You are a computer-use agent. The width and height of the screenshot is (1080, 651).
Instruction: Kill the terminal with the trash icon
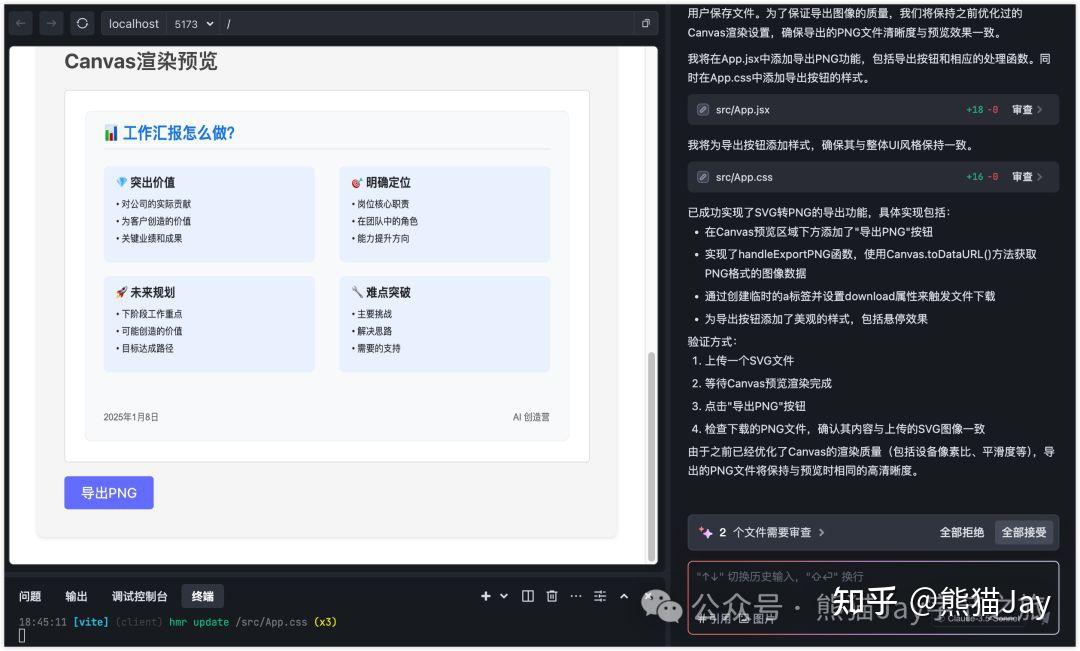click(551, 596)
